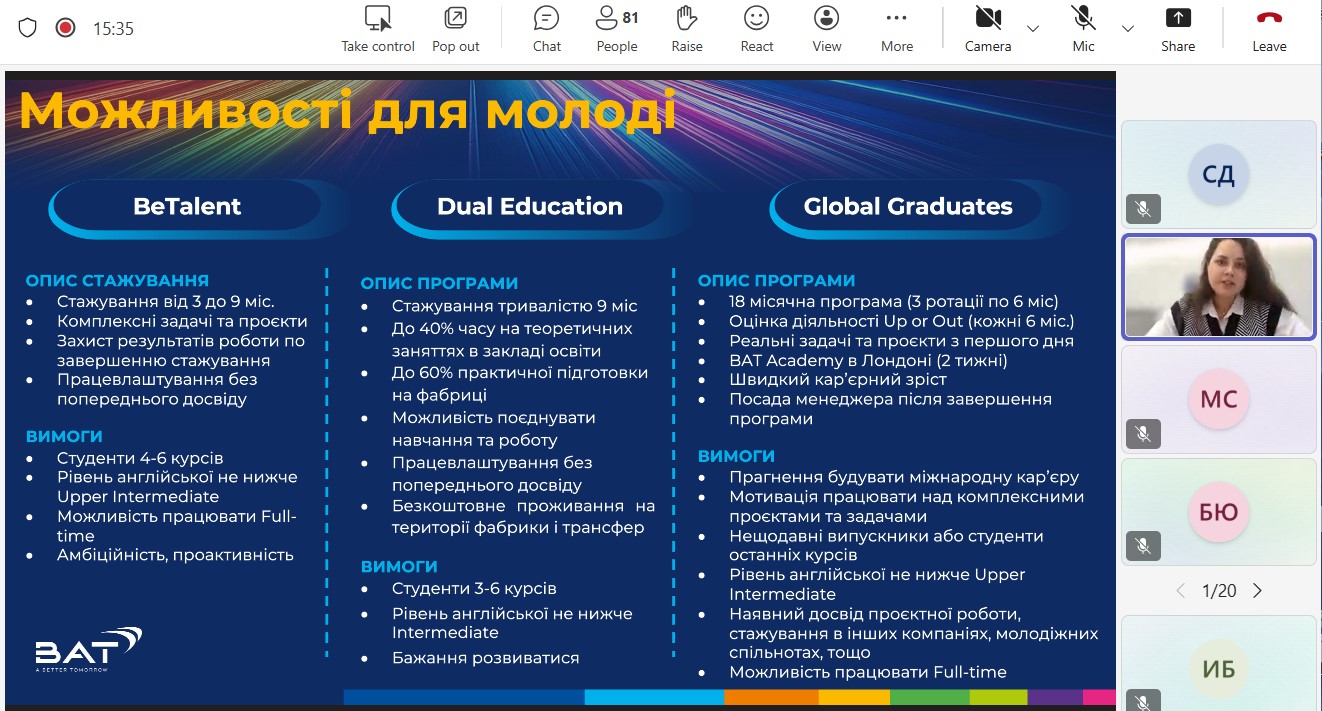
Task: Share your screen
Action: 1178,29
